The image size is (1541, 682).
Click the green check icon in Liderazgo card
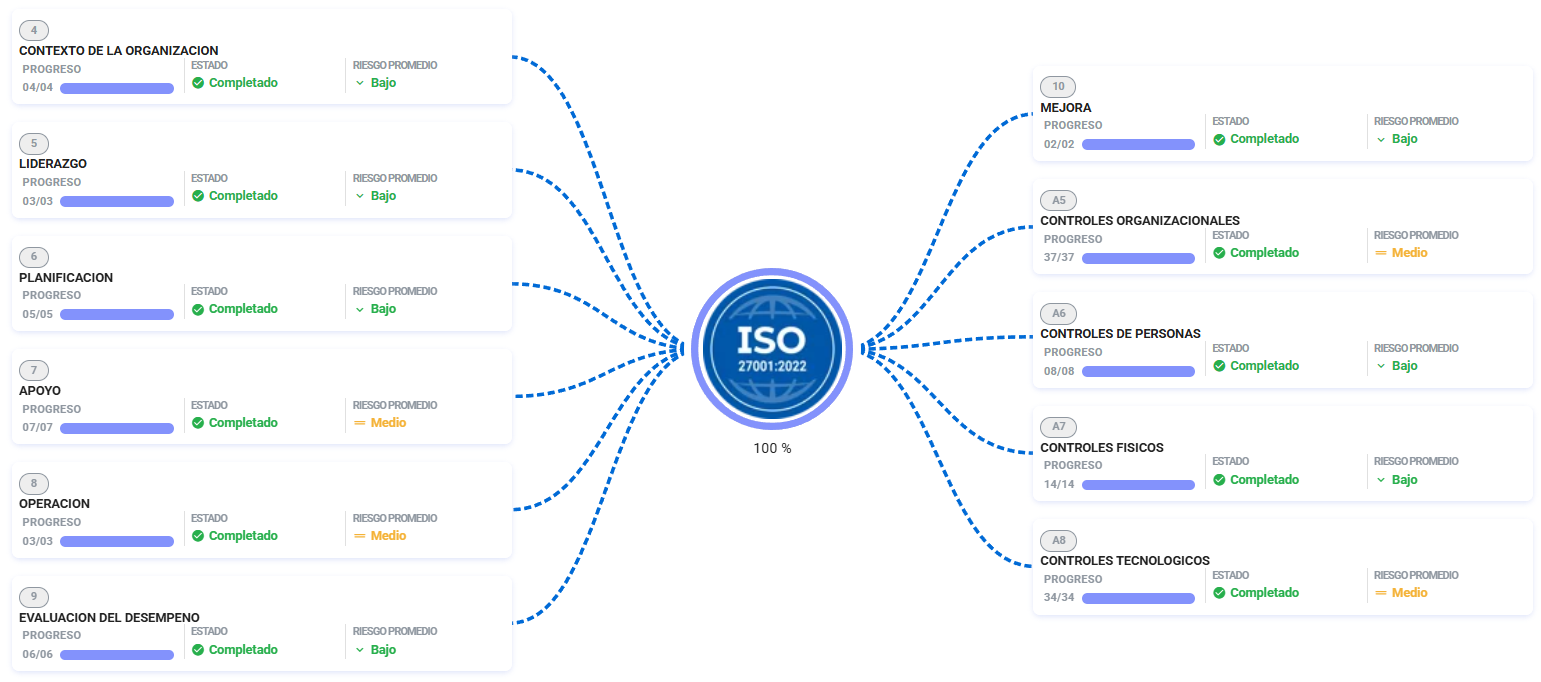click(x=198, y=196)
